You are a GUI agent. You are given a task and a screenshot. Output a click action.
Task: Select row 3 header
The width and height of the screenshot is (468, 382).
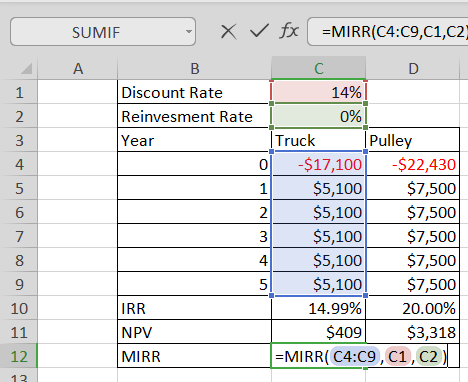(x=19, y=140)
